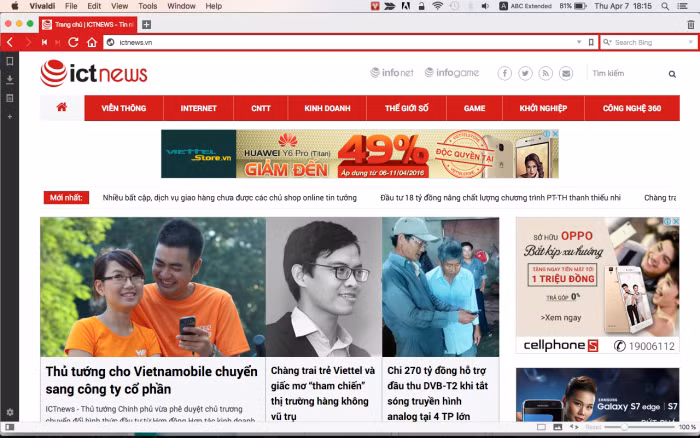Open the macOS Notification Center icon
The height and width of the screenshot is (438, 700).
[683, 6]
